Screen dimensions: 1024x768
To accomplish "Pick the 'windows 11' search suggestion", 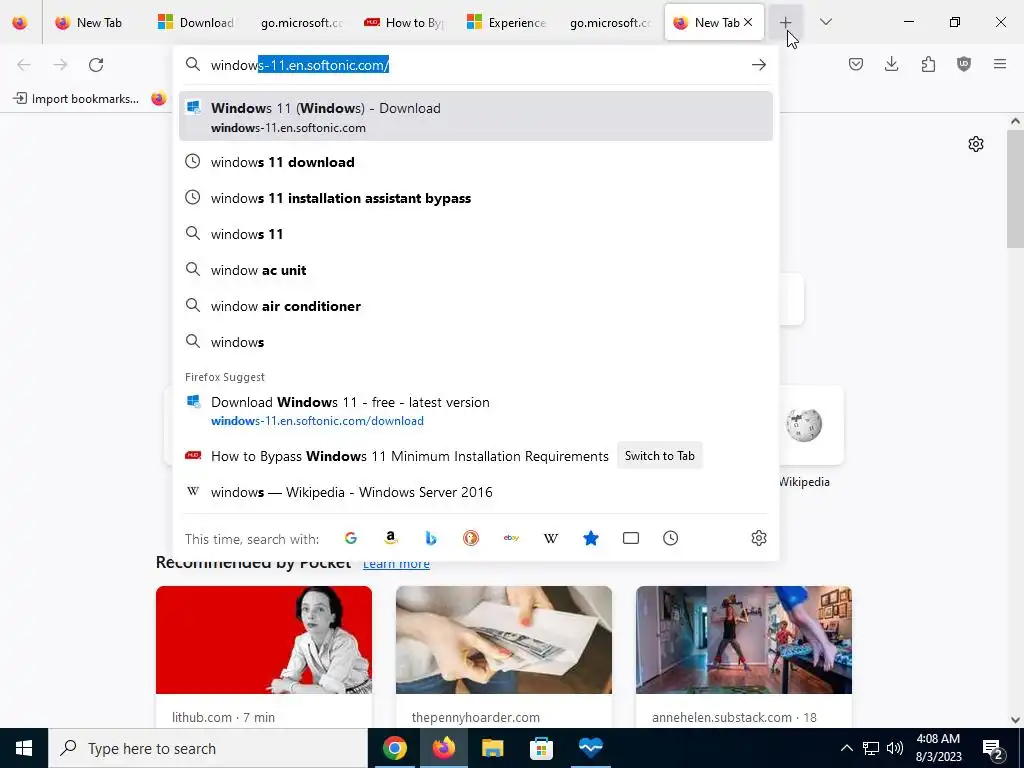I will click(475, 234).
